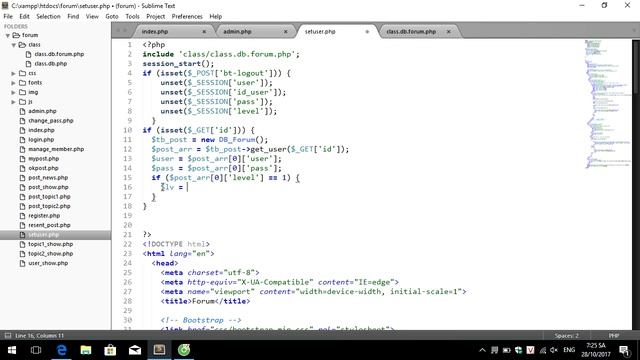640x360 pixels.
Task: Click the fonts folder icon
Action: [x=22, y=83]
